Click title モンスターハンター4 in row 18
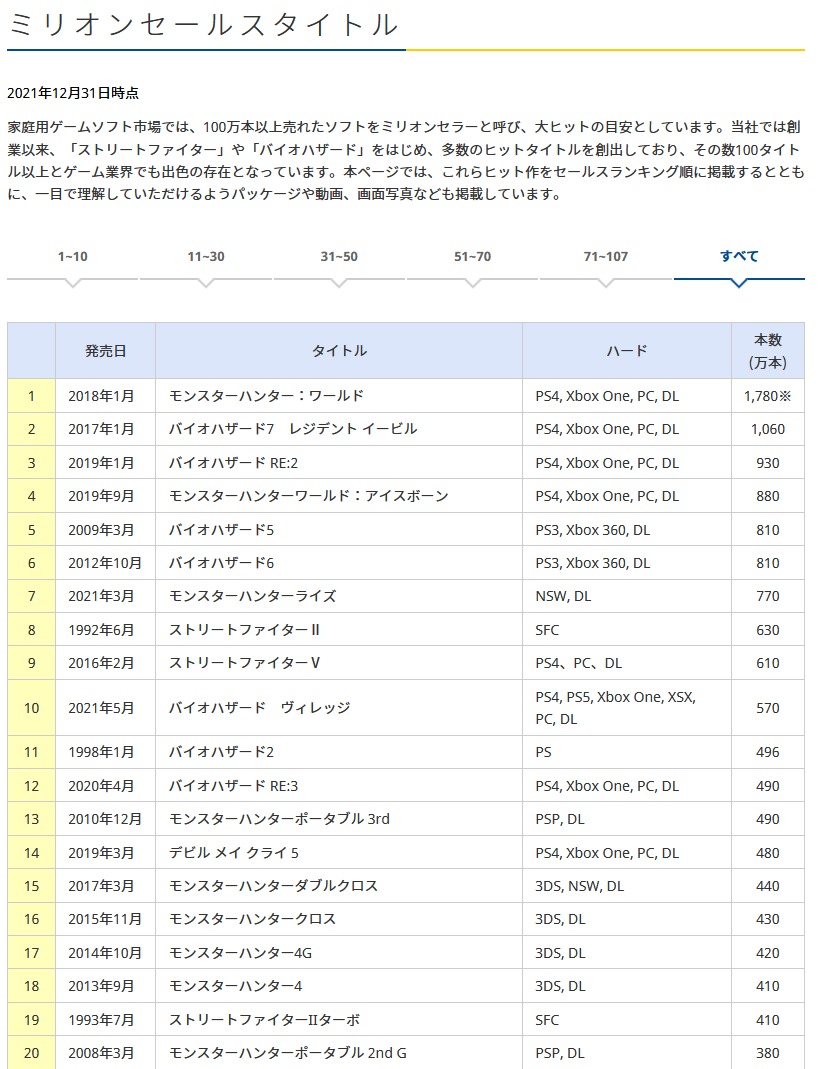 click(x=235, y=986)
